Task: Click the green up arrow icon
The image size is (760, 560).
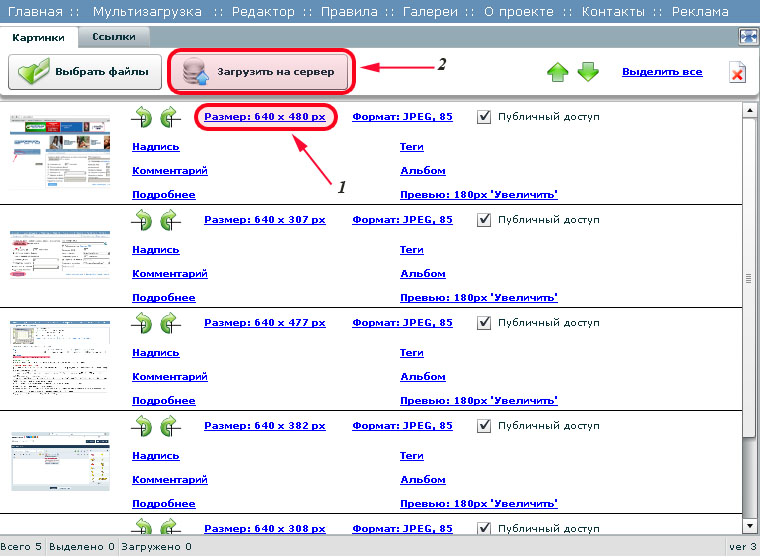Action: 557,73
